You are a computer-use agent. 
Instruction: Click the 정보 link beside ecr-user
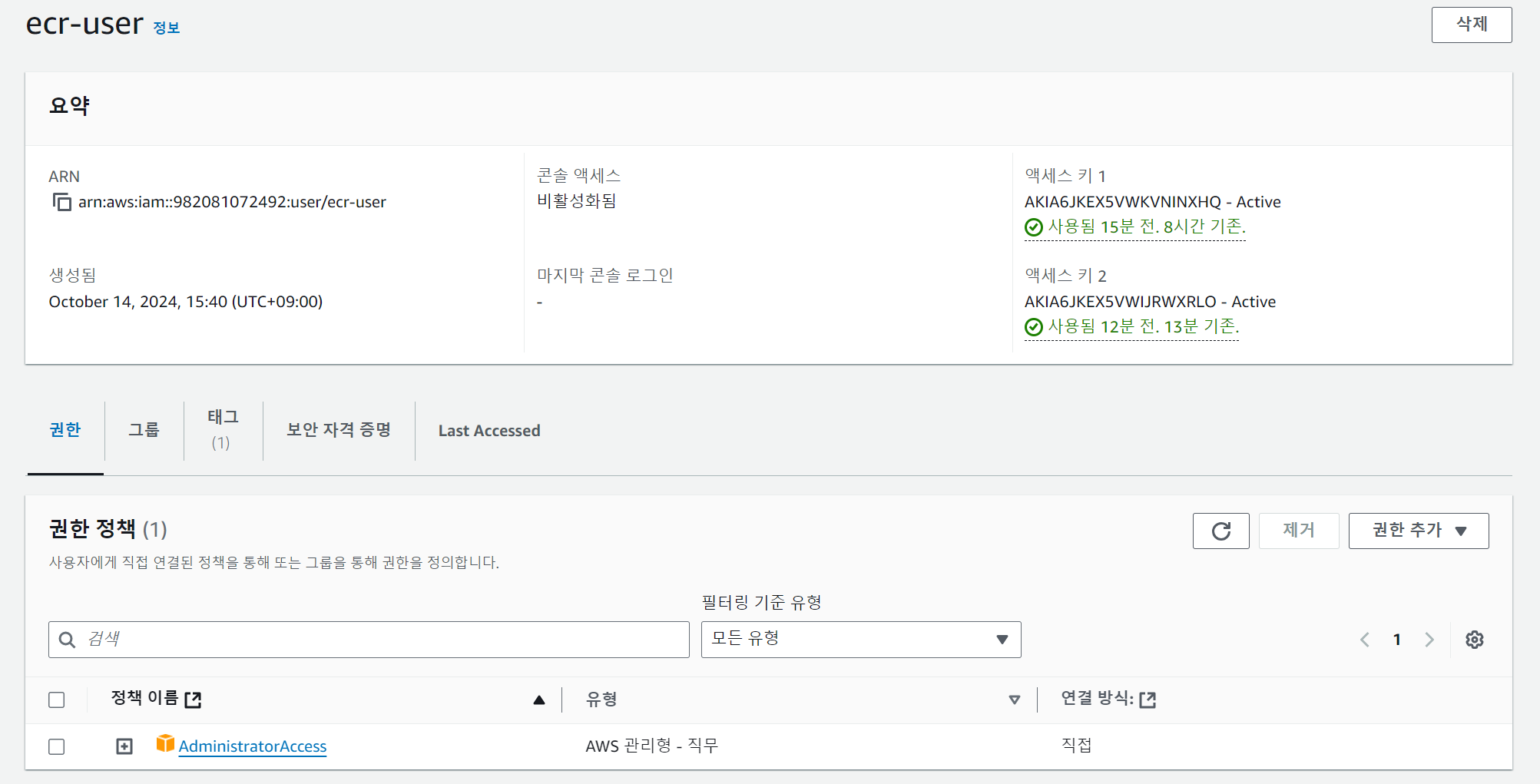tap(166, 28)
